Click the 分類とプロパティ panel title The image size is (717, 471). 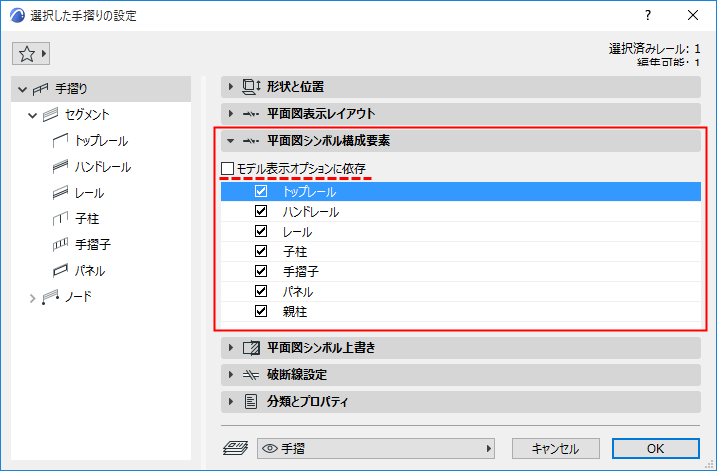pyautogui.click(x=307, y=401)
